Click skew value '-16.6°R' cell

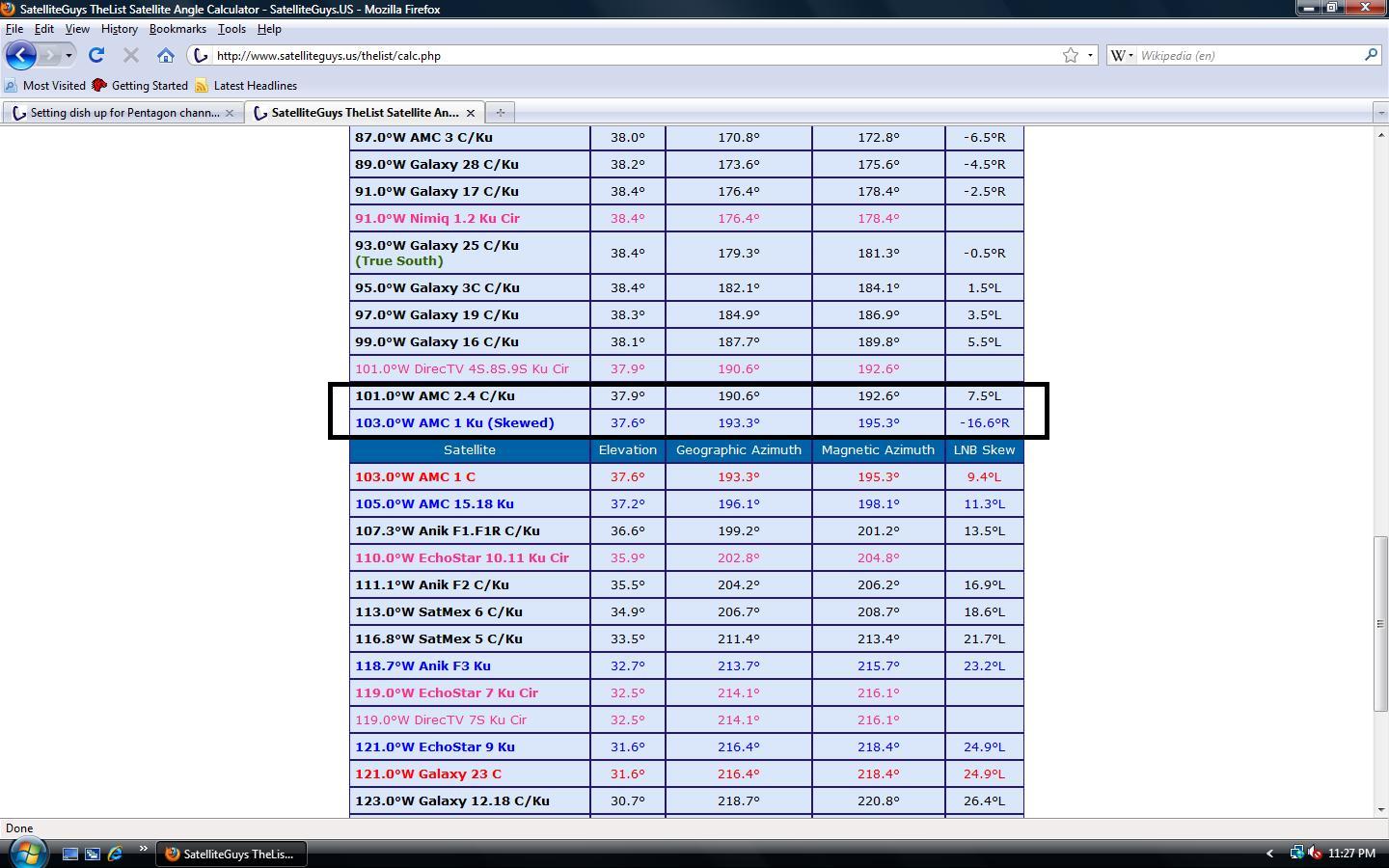coord(984,422)
